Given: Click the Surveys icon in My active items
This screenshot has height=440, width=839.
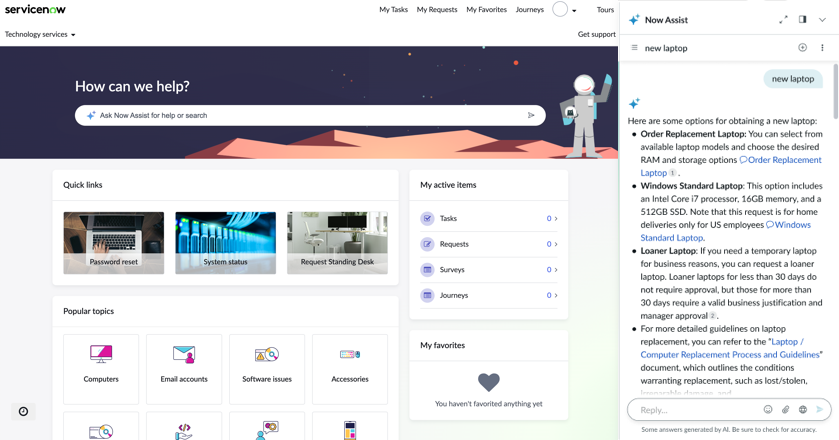Looking at the screenshot, I should click(x=427, y=270).
